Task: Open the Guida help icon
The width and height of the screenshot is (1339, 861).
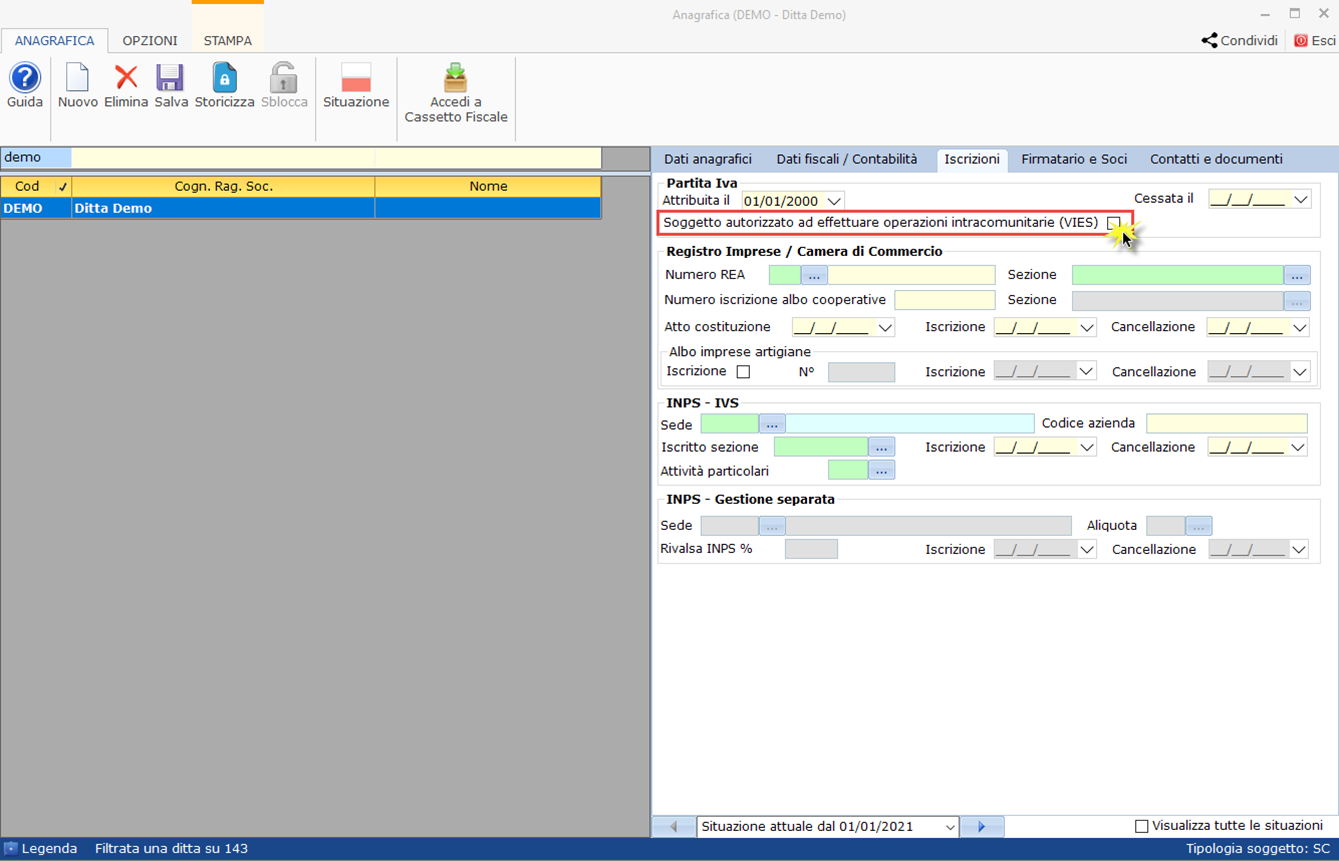Action: (25, 79)
